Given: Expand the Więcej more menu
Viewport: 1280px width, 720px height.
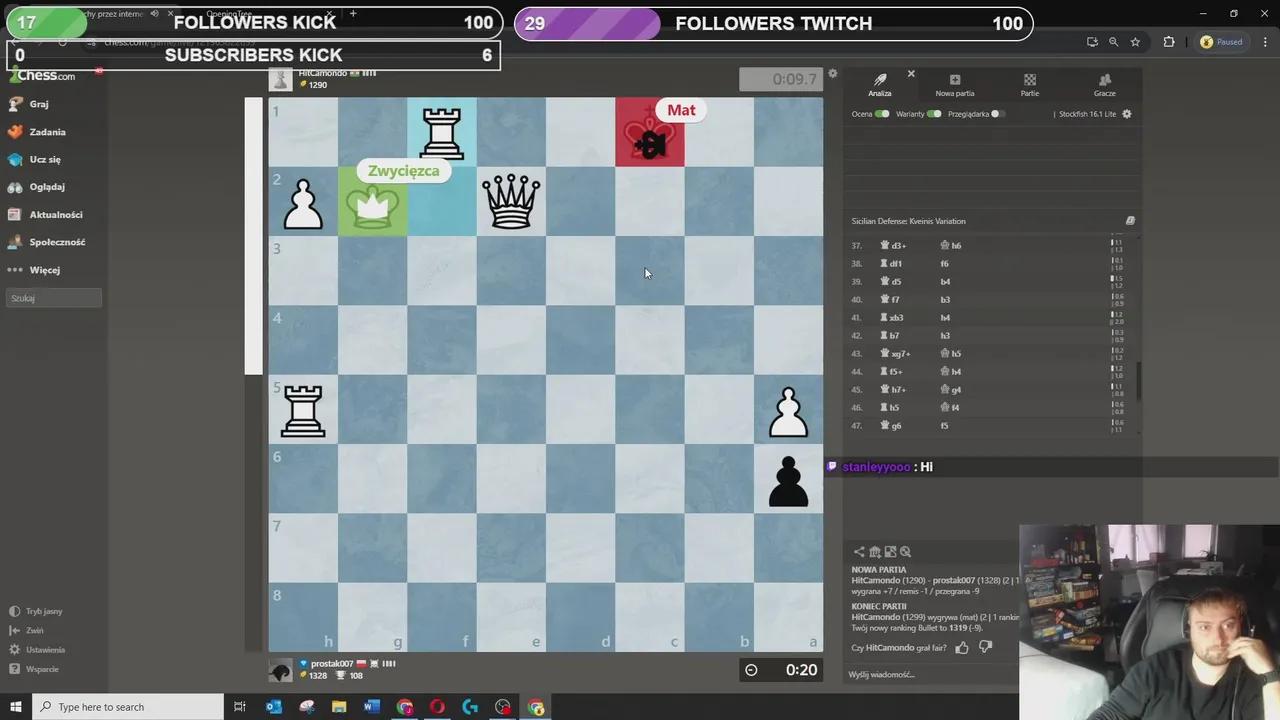Looking at the screenshot, I should point(34,270).
